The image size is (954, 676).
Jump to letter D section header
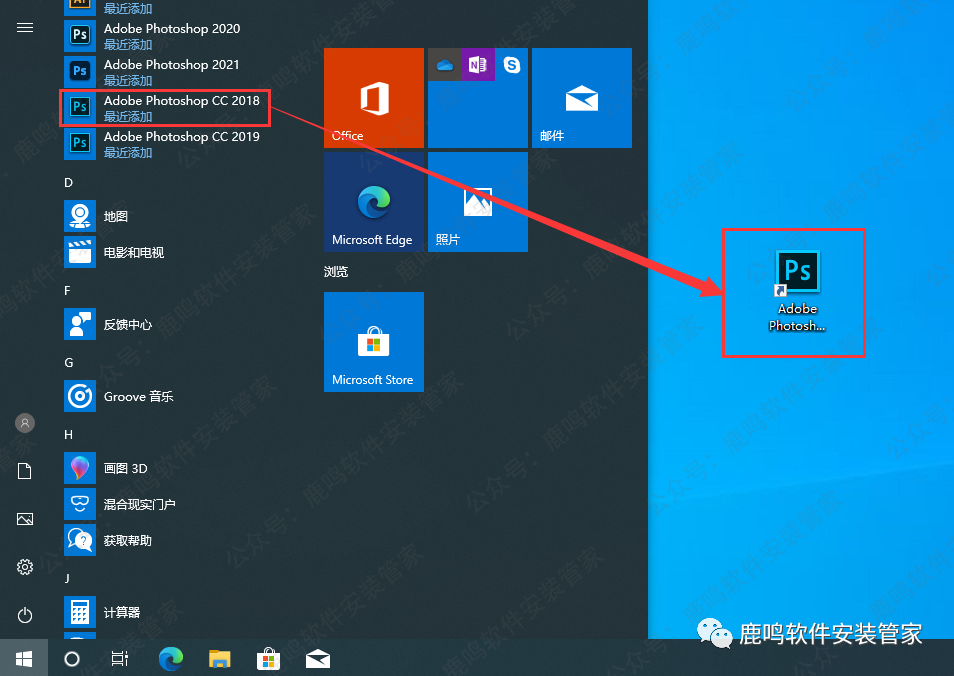[x=69, y=182]
